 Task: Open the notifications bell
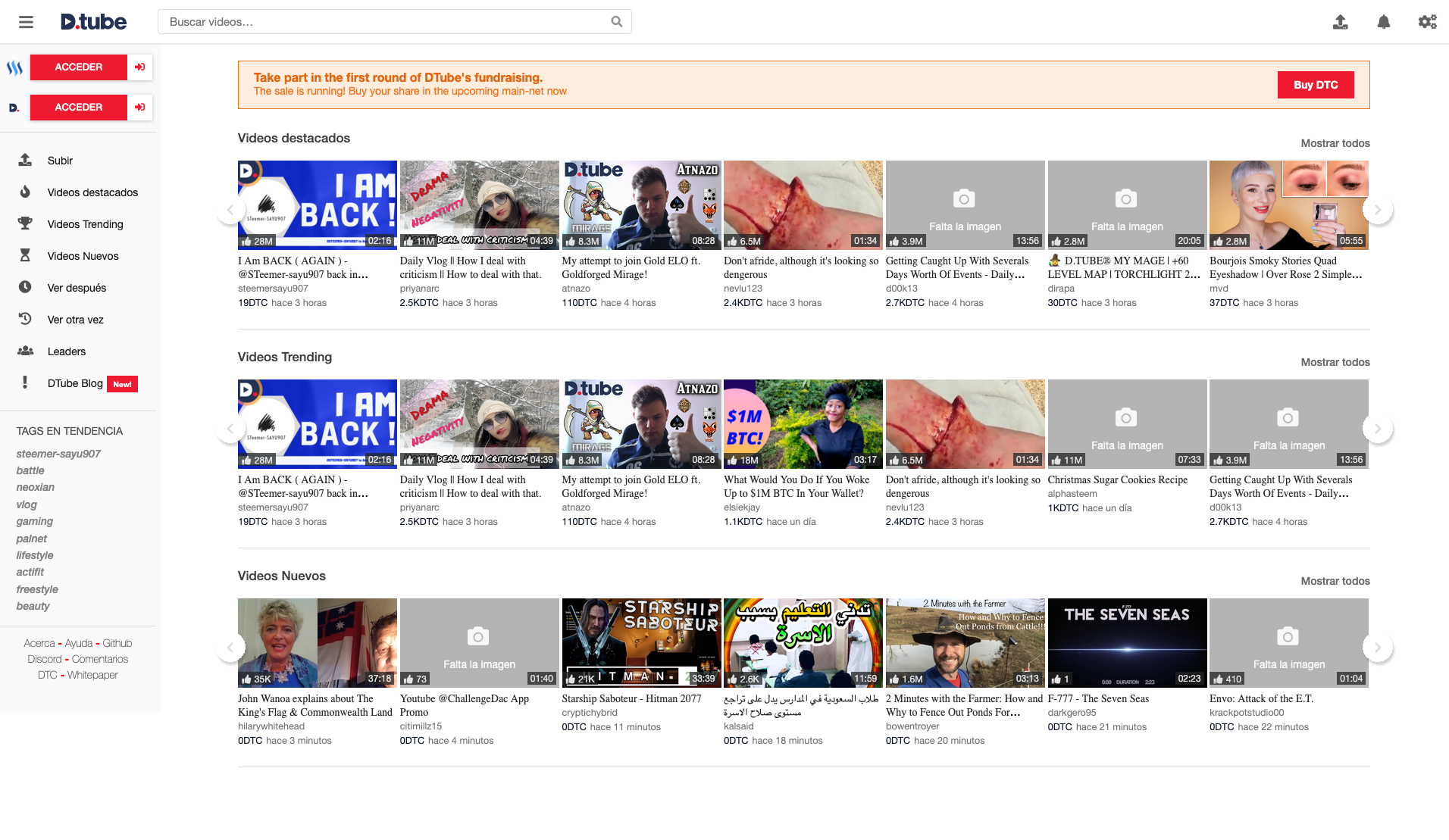1383,22
